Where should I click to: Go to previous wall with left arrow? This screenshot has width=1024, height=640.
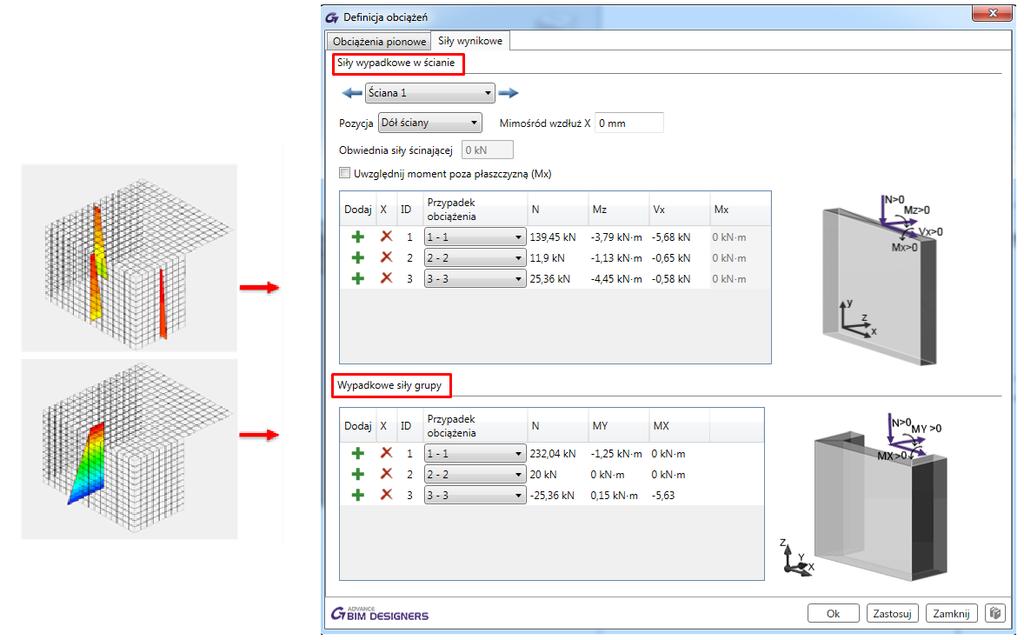(x=352, y=93)
